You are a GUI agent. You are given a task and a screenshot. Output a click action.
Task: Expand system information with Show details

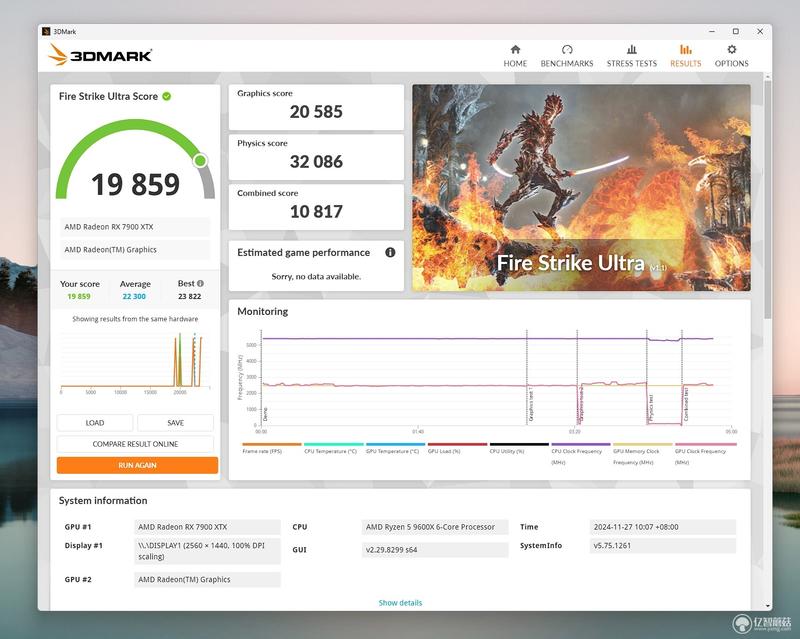pos(401,603)
